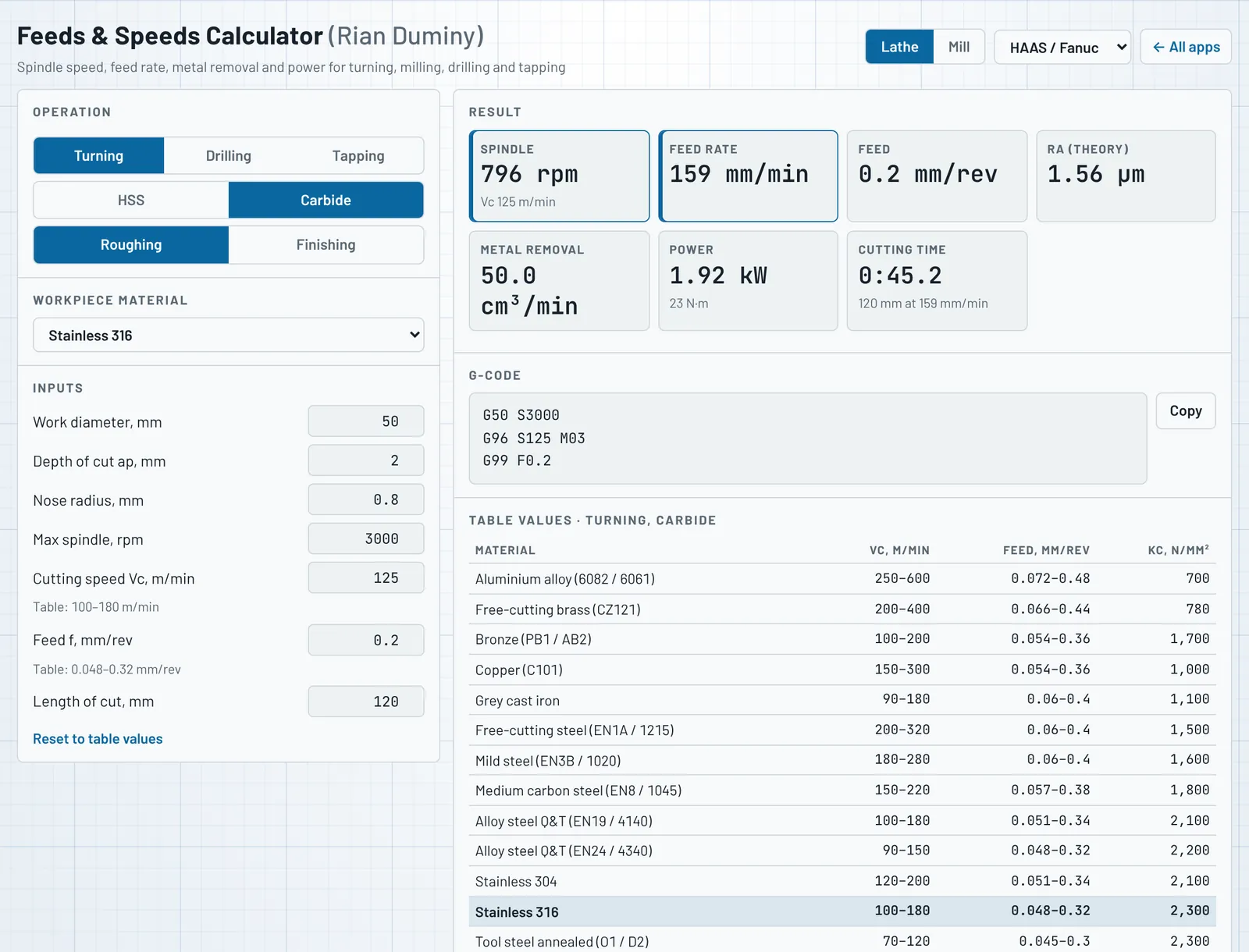
Task: Choose HSS tool material
Action: 131,201
